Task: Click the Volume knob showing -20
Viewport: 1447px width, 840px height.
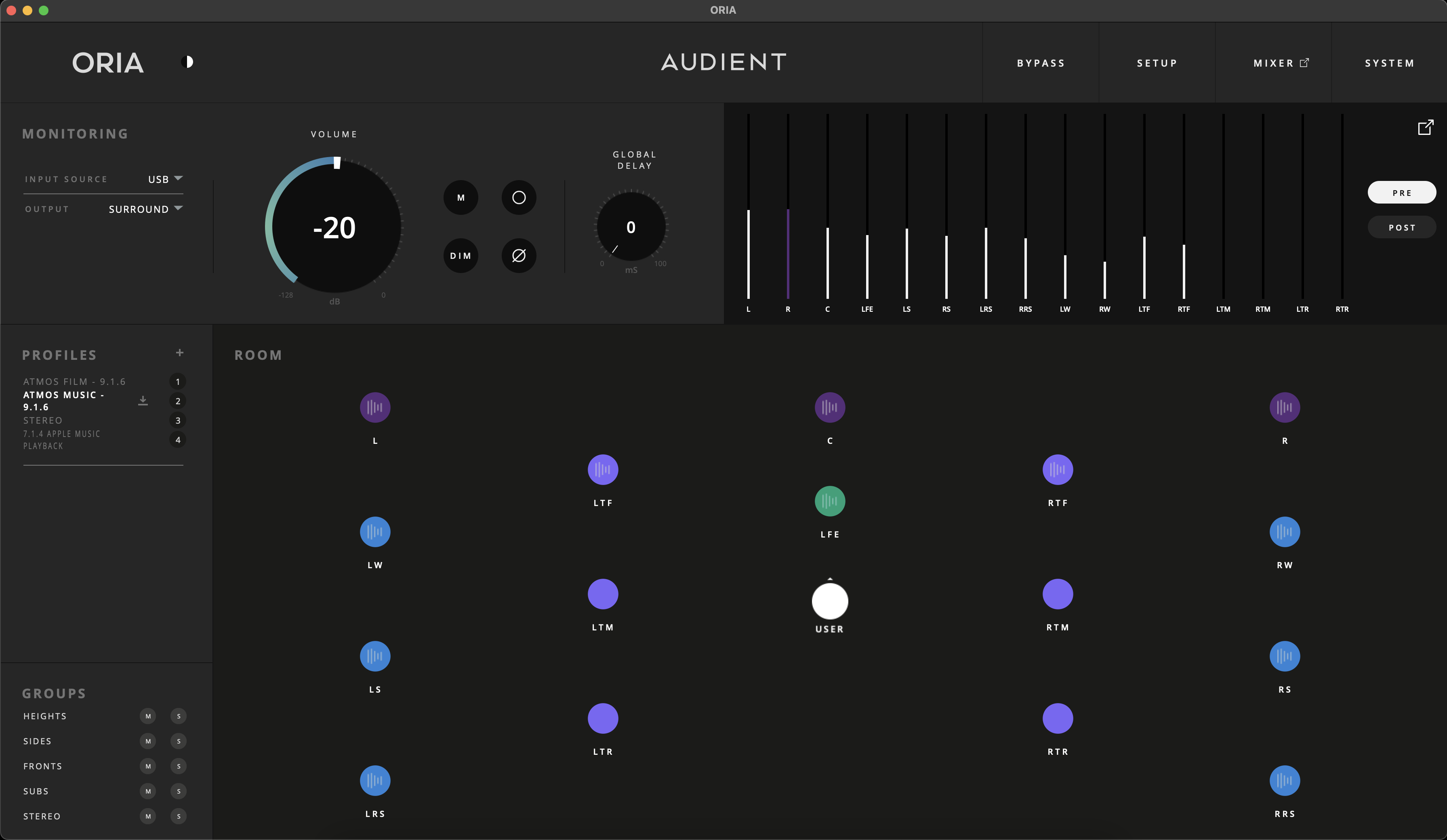Action: (x=335, y=227)
